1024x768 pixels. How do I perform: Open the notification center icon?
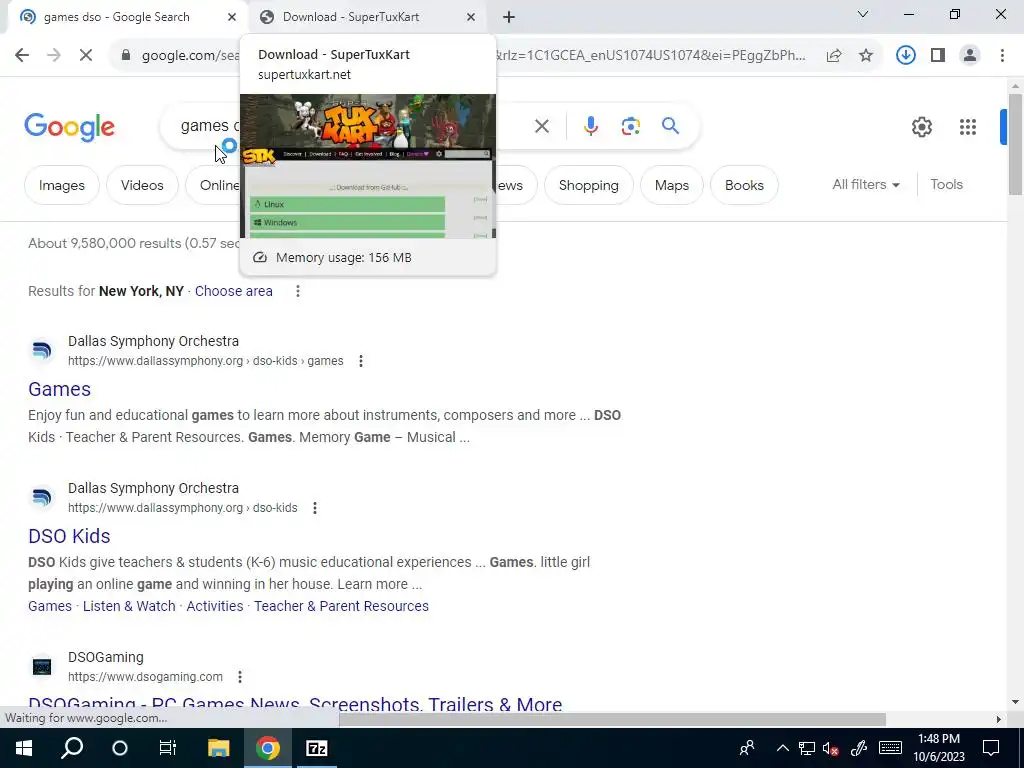coord(991,748)
